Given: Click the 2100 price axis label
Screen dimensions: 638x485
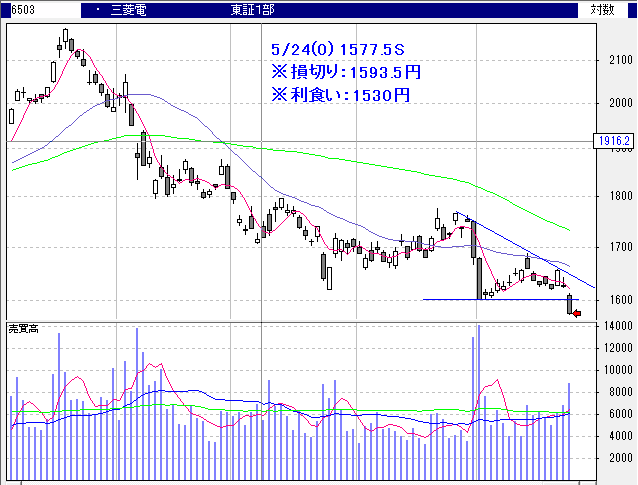Looking at the screenshot, I should tap(620, 61).
